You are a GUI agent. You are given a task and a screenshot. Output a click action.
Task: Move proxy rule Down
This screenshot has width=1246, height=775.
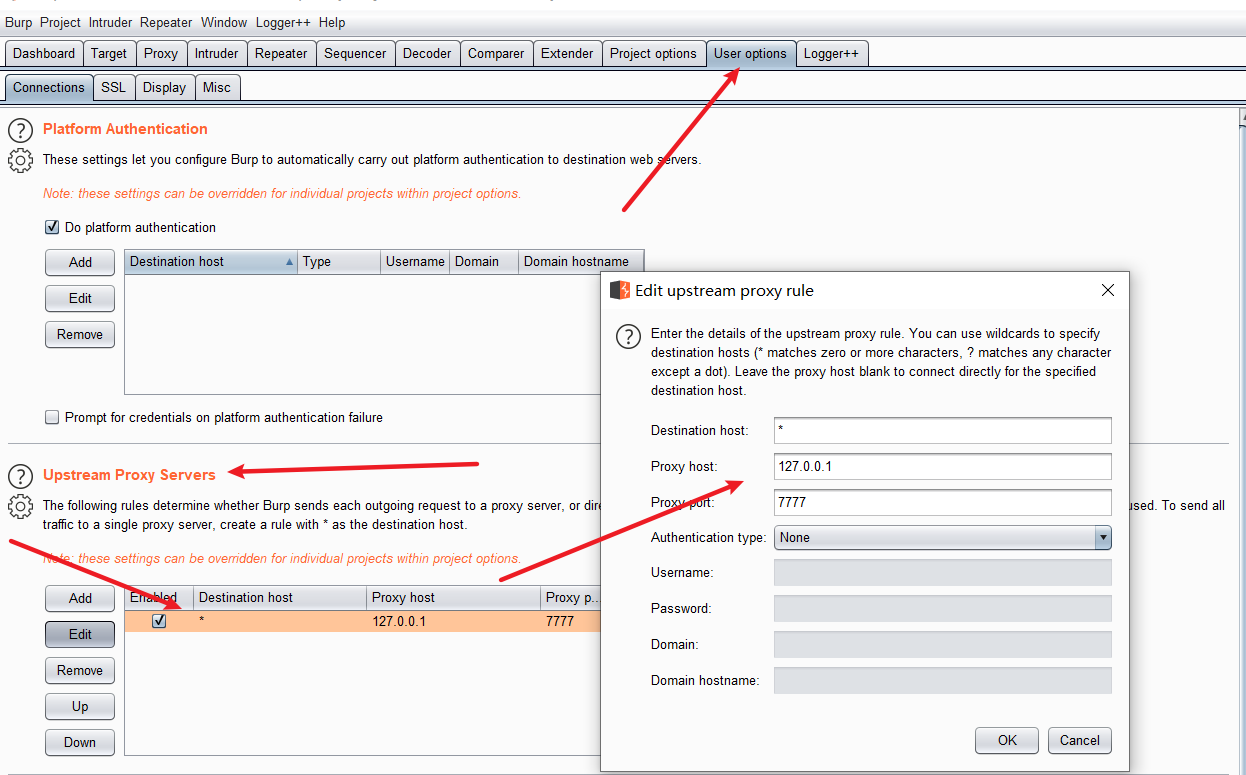coord(80,742)
